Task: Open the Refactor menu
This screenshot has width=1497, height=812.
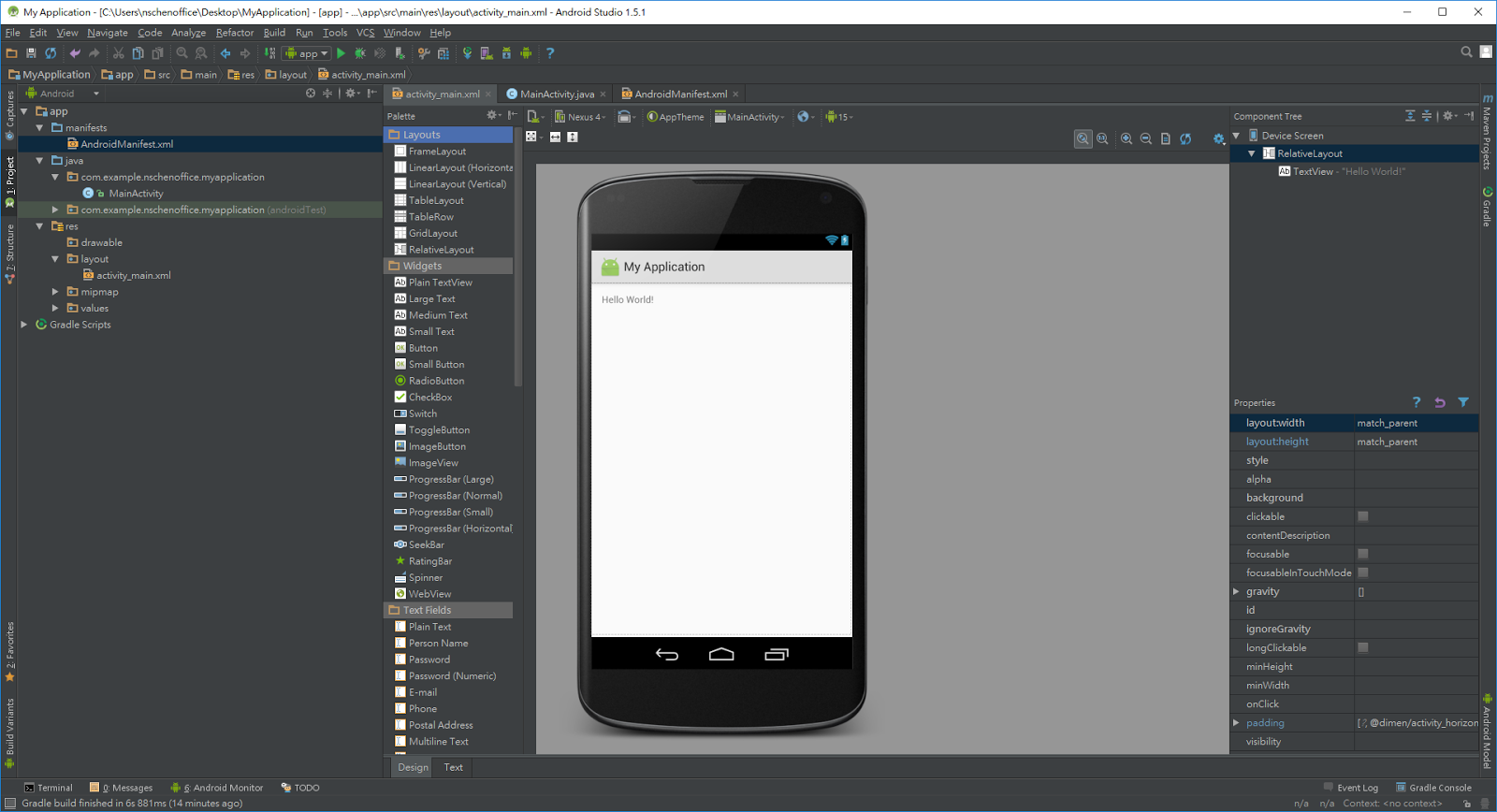Action: coord(235,33)
